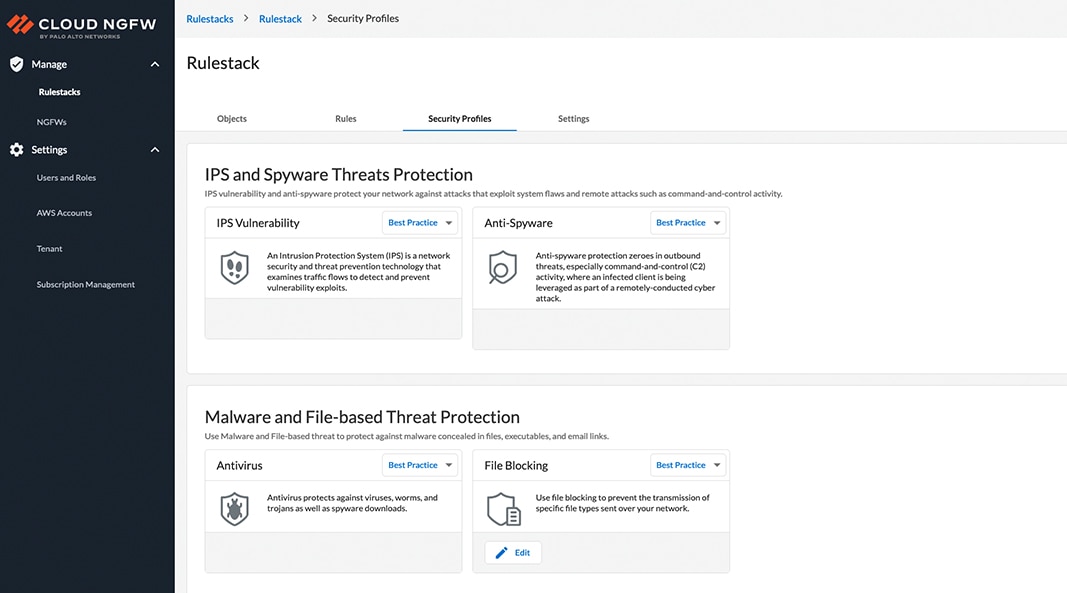Click the File Blocking document shield icon
The height and width of the screenshot is (593, 1067).
(503, 510)
